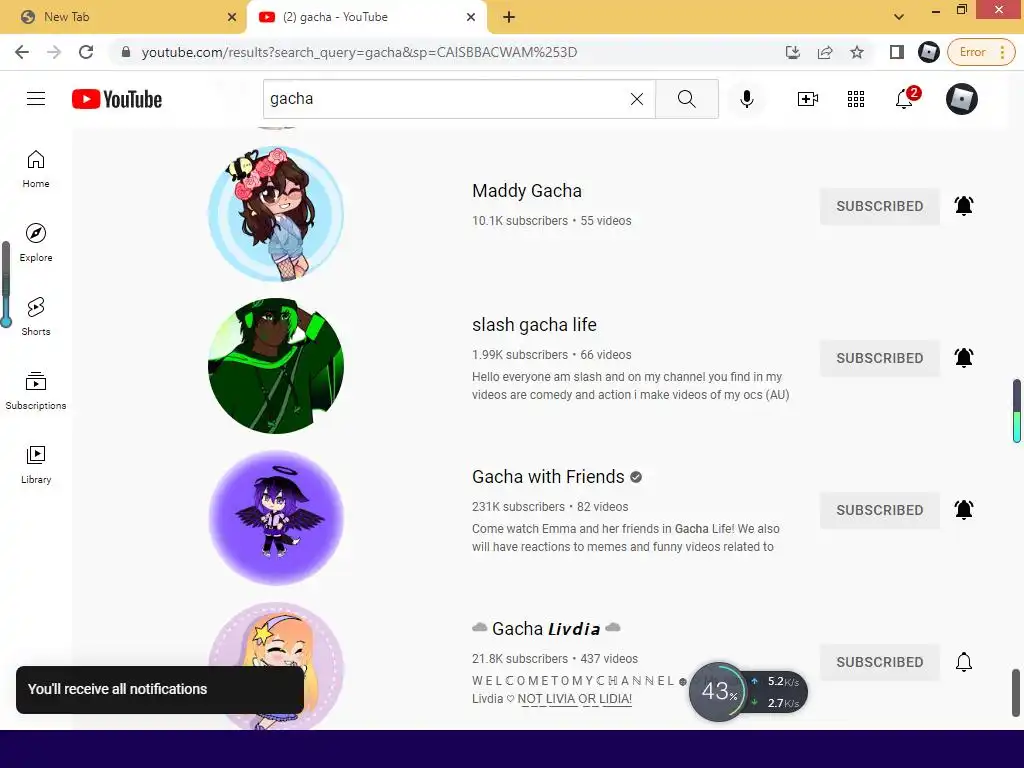Bookmark this page with star icon
This screenshot has height=768, width=1024.
857,52
